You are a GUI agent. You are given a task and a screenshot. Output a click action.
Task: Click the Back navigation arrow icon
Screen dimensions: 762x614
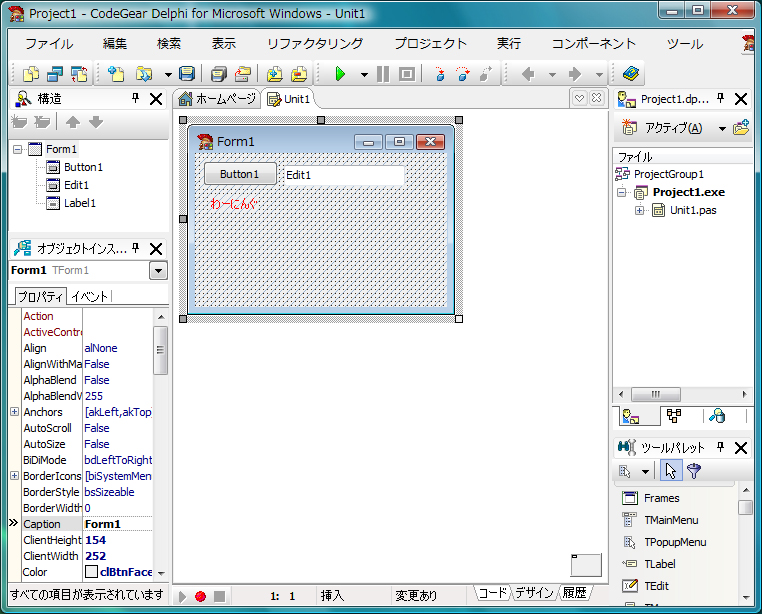[x=528, y=74]
